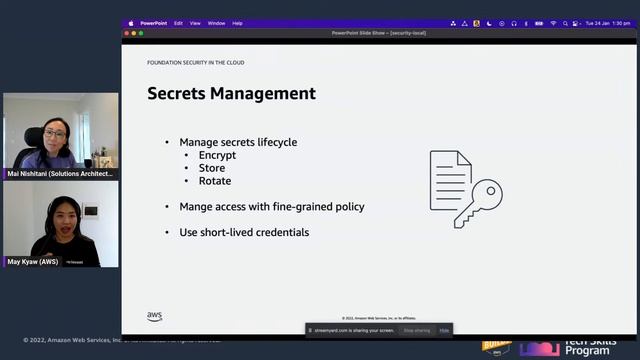Open the Edit menu
The height and width of the screenshot is (360, 640).
click(x=178, y=24)
